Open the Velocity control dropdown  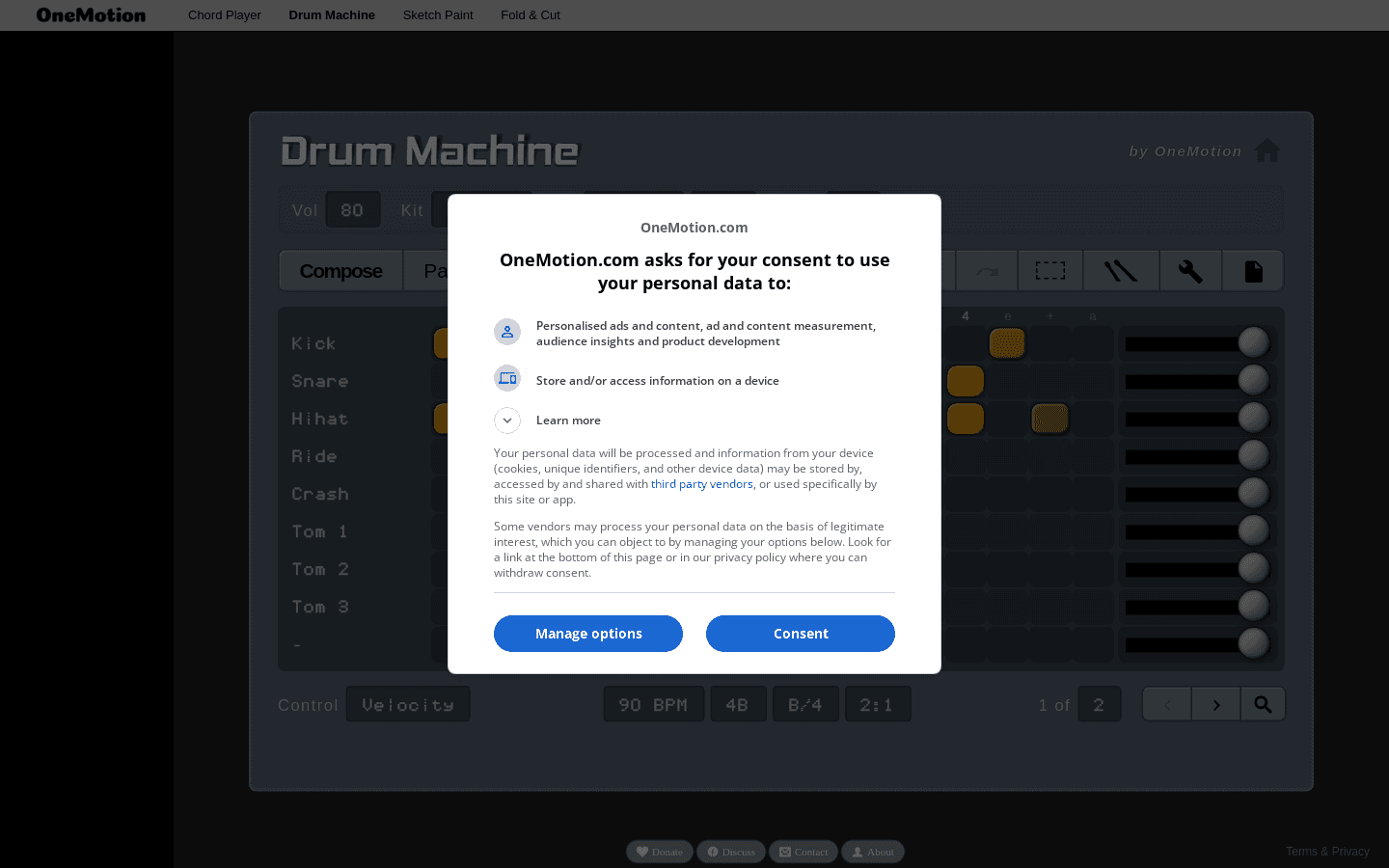point(408,705)
